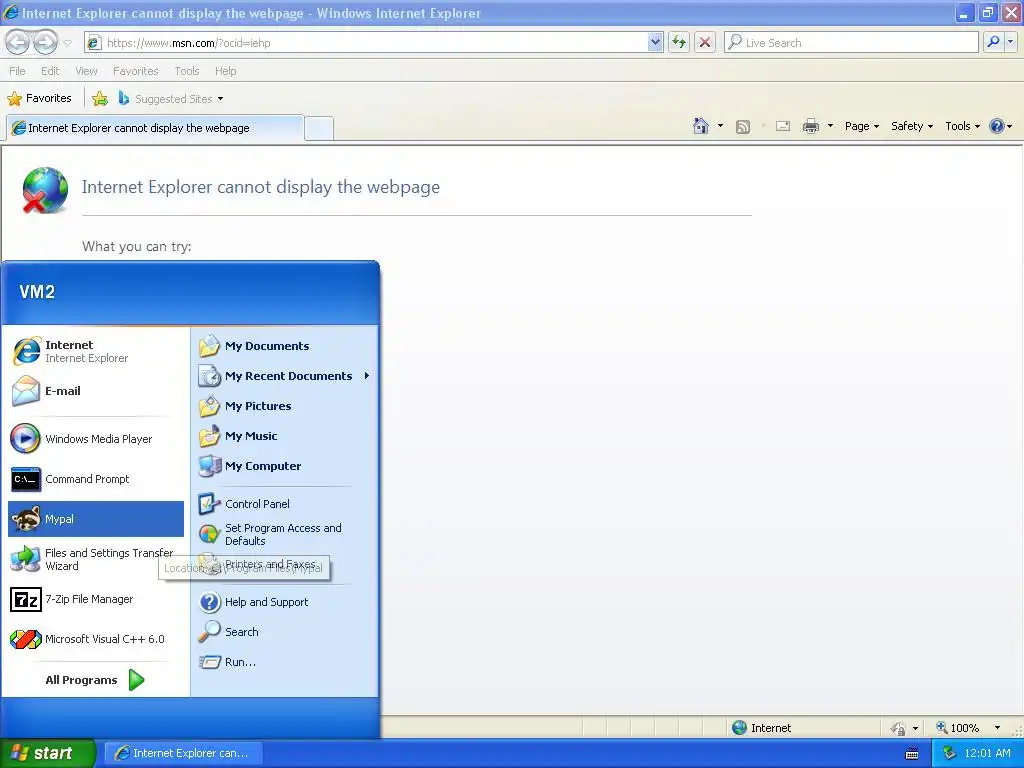This screenshot has height=768, width=1024.
Task: Open Control Panel
Action: coord(284,504)
